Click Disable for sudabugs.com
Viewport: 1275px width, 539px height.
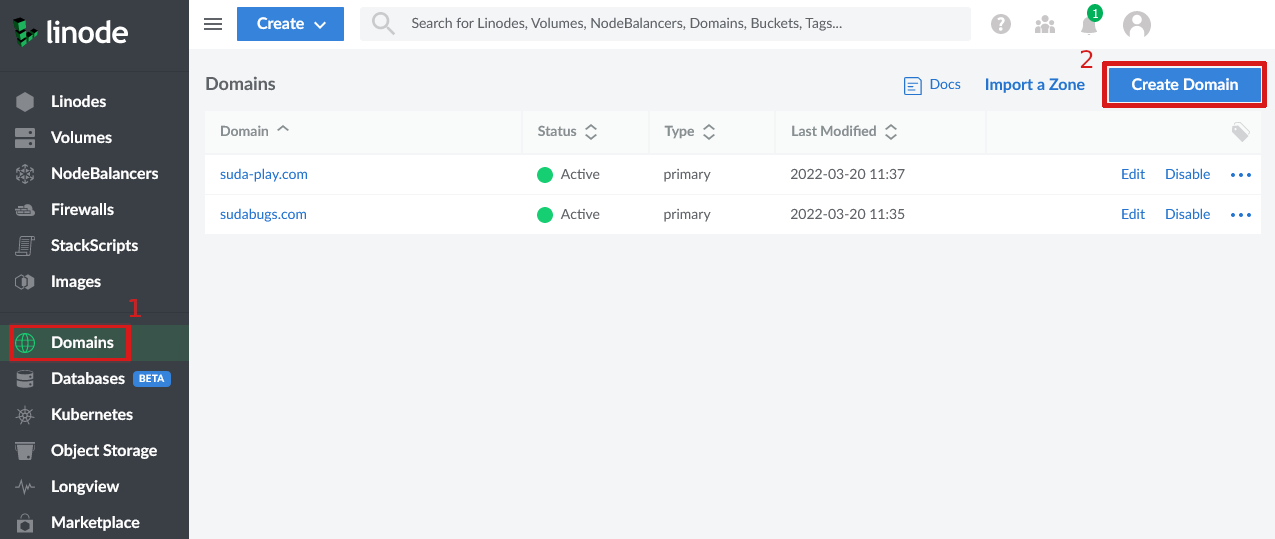tap(1188, 214)
